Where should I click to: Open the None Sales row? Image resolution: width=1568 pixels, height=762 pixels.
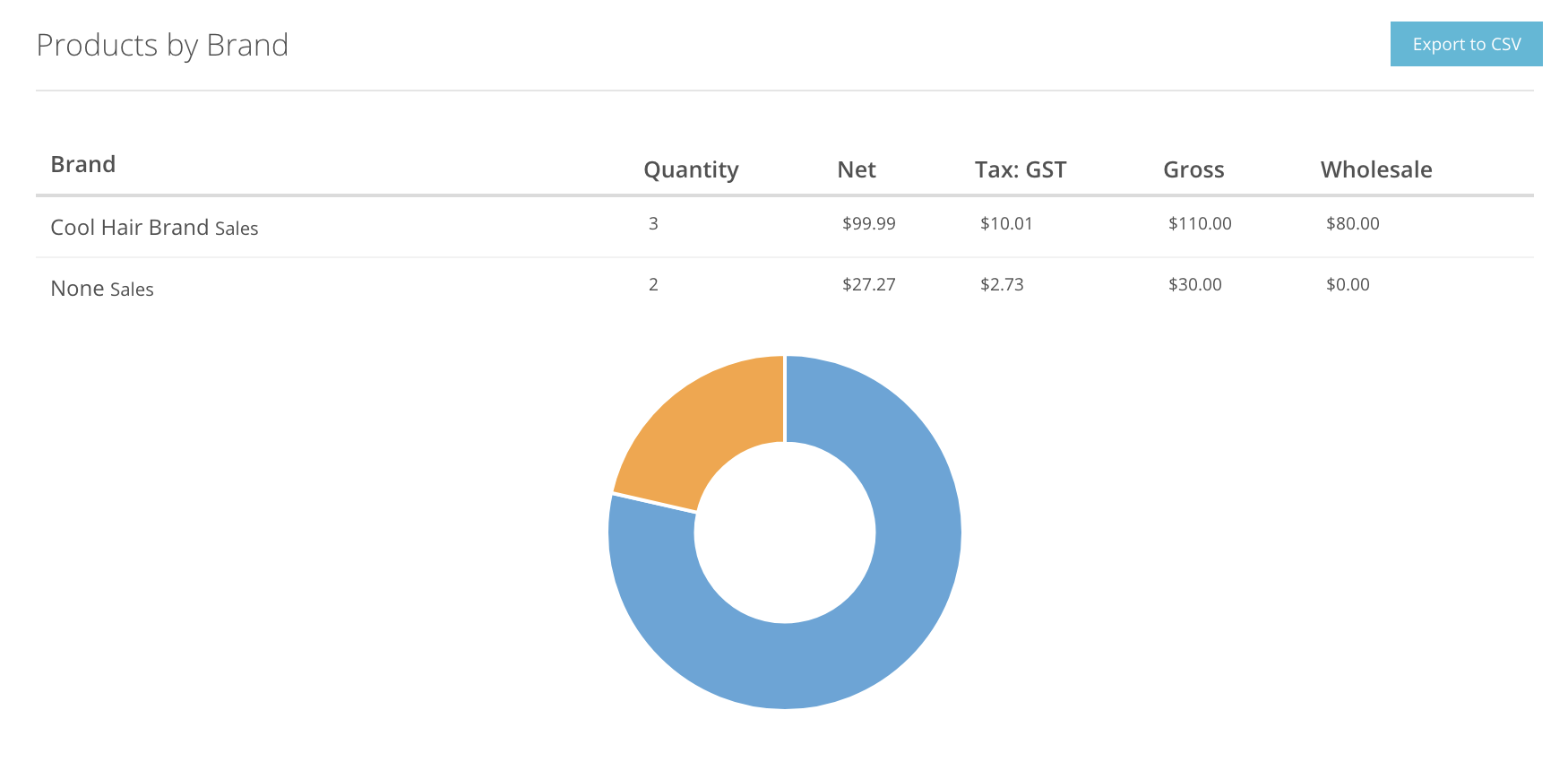[x=102, y=288]
